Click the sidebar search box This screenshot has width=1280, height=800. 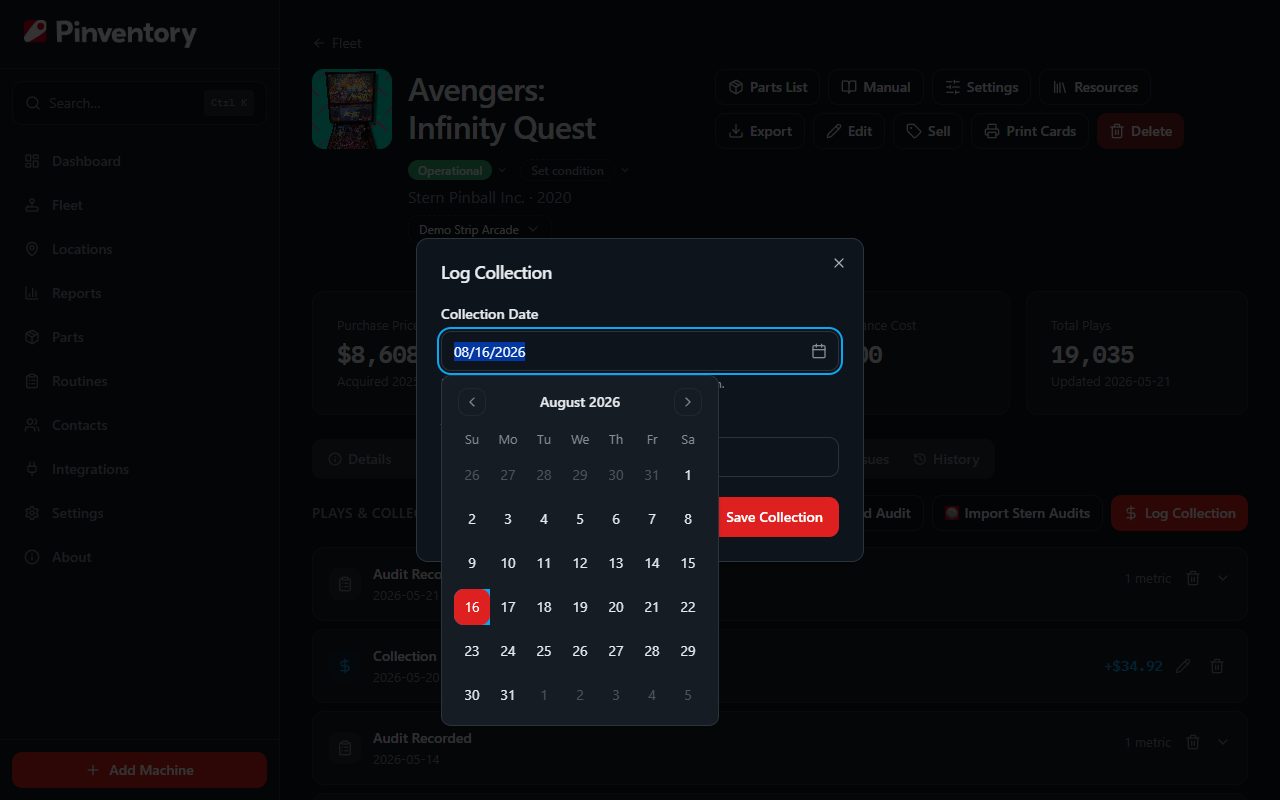(x=139, y=103)
